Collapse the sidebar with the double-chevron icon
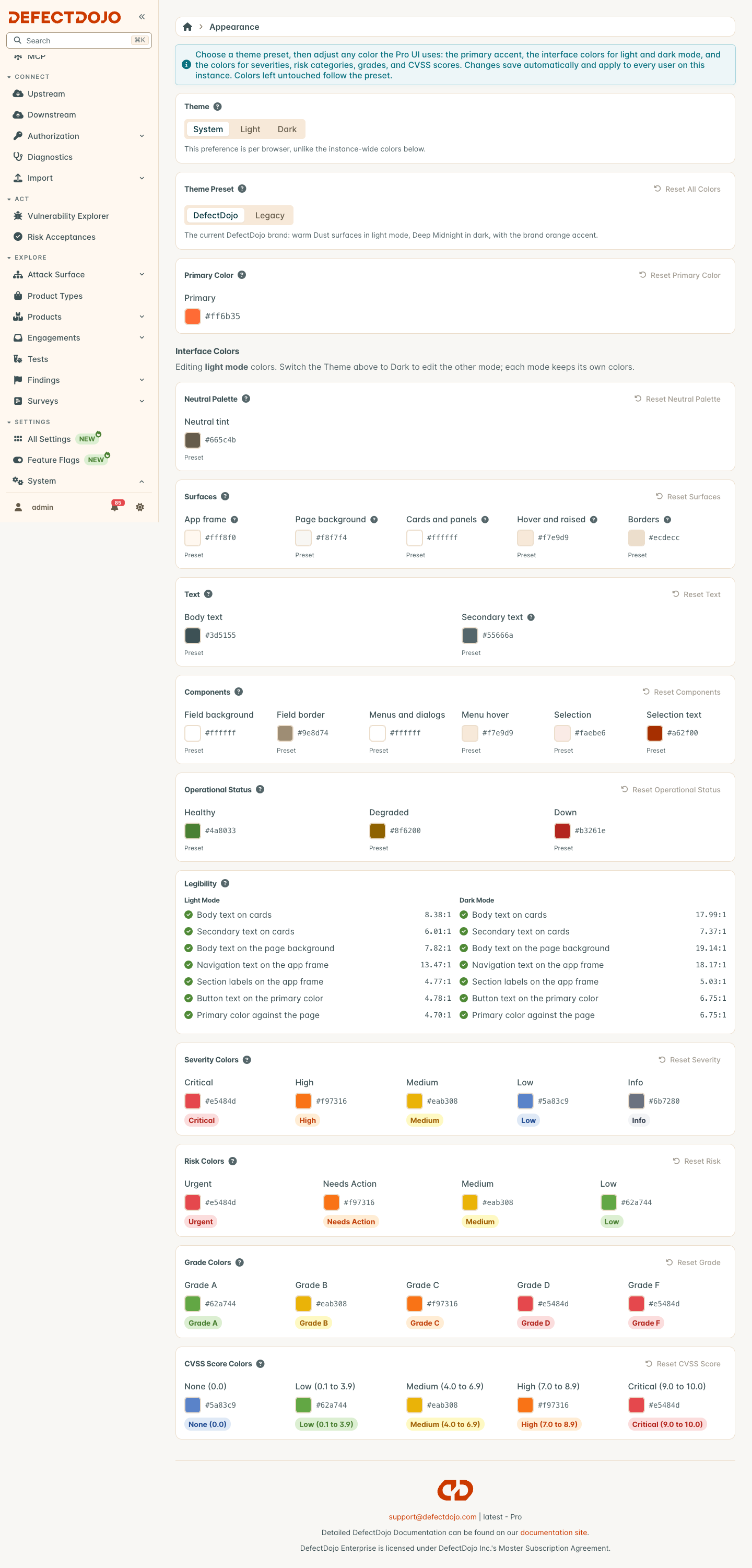752x1568 pixels. click(142, 17)
